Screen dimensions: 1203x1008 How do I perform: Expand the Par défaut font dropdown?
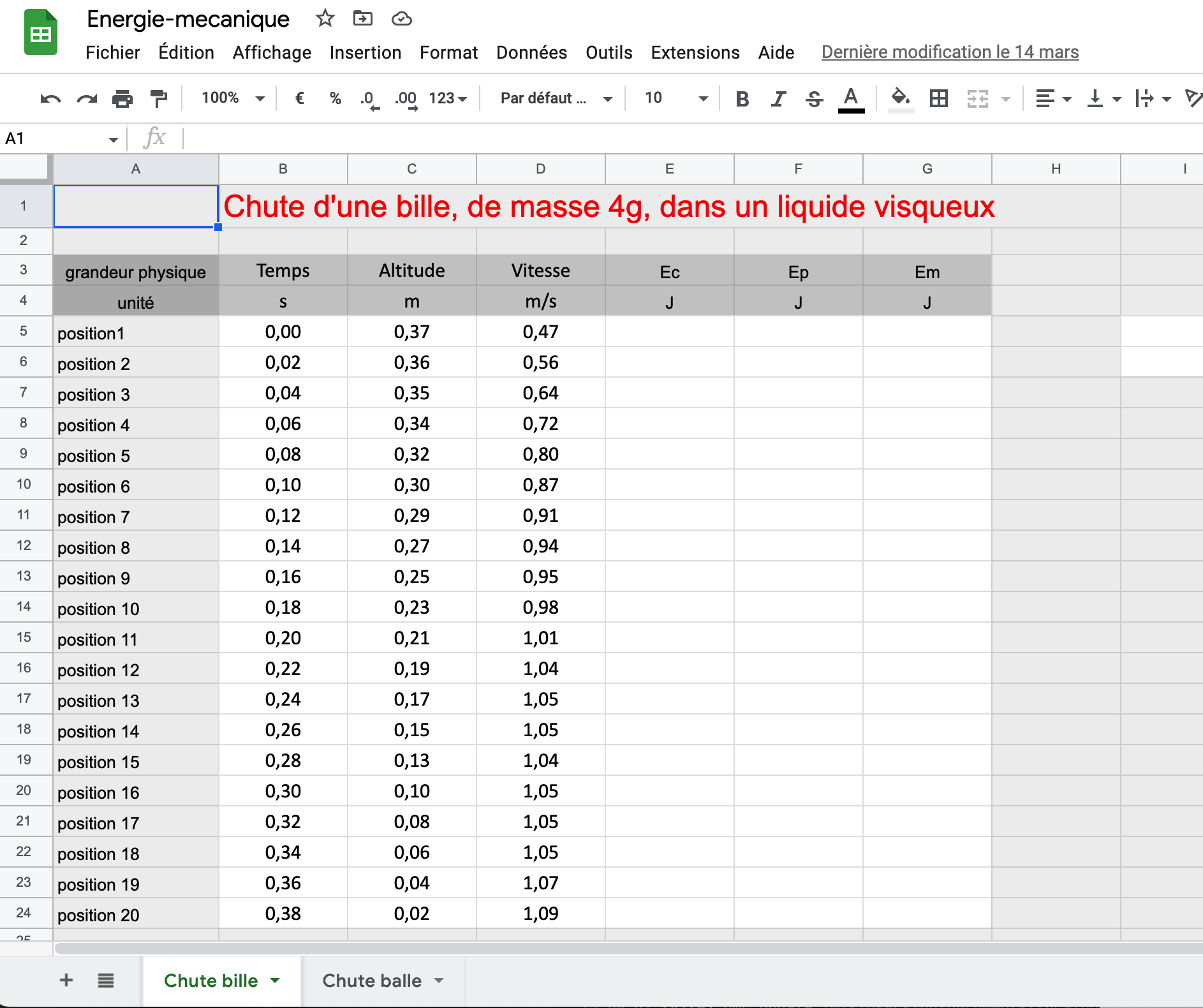point(556,98)
